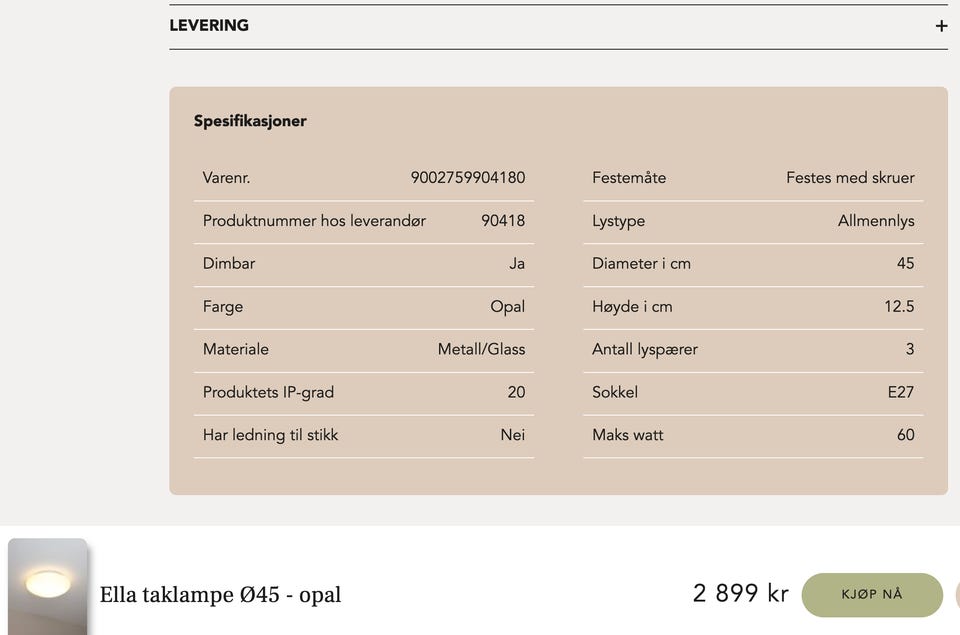
Task: Click the 2 899 kr price
Action: click(x=740, y=593)
